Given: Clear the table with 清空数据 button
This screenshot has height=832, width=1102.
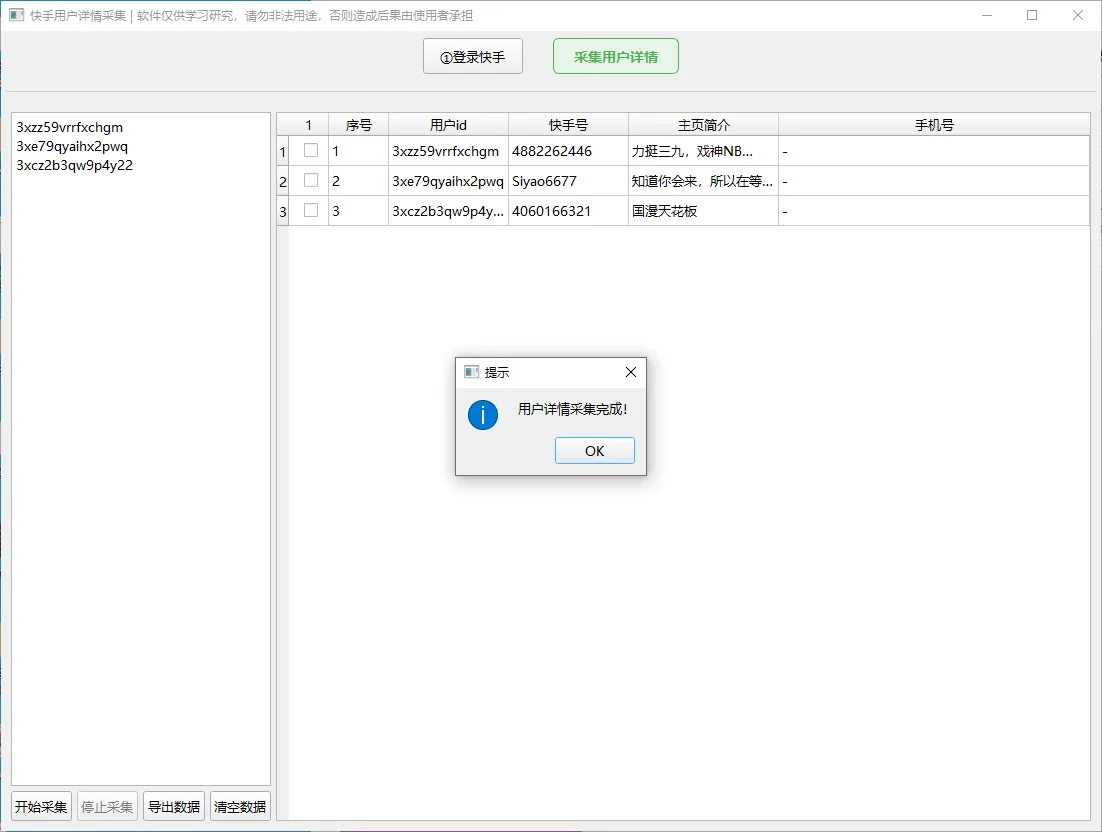Looking at the screenshot, I should click(240, 807).
